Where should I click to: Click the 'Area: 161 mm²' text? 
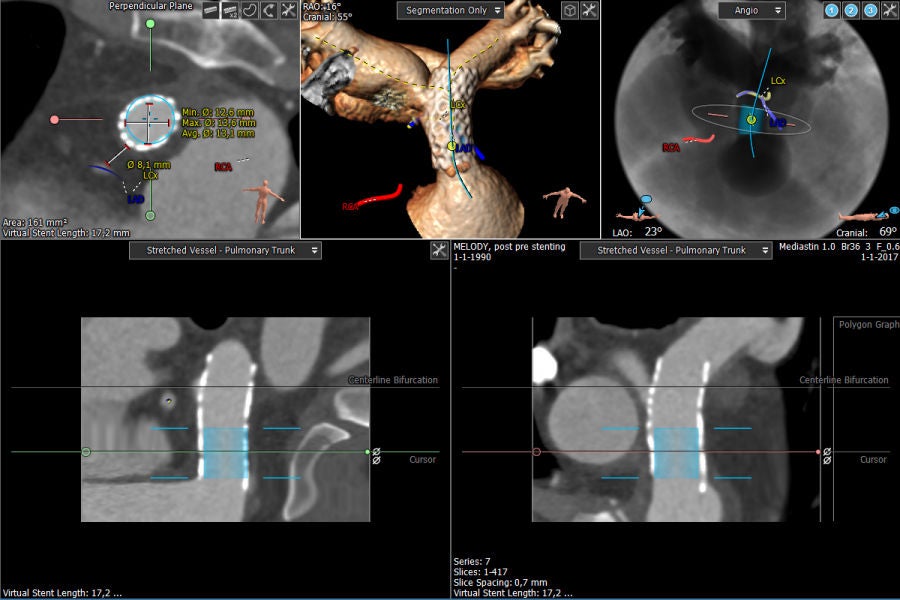click(x=35, y=222)
